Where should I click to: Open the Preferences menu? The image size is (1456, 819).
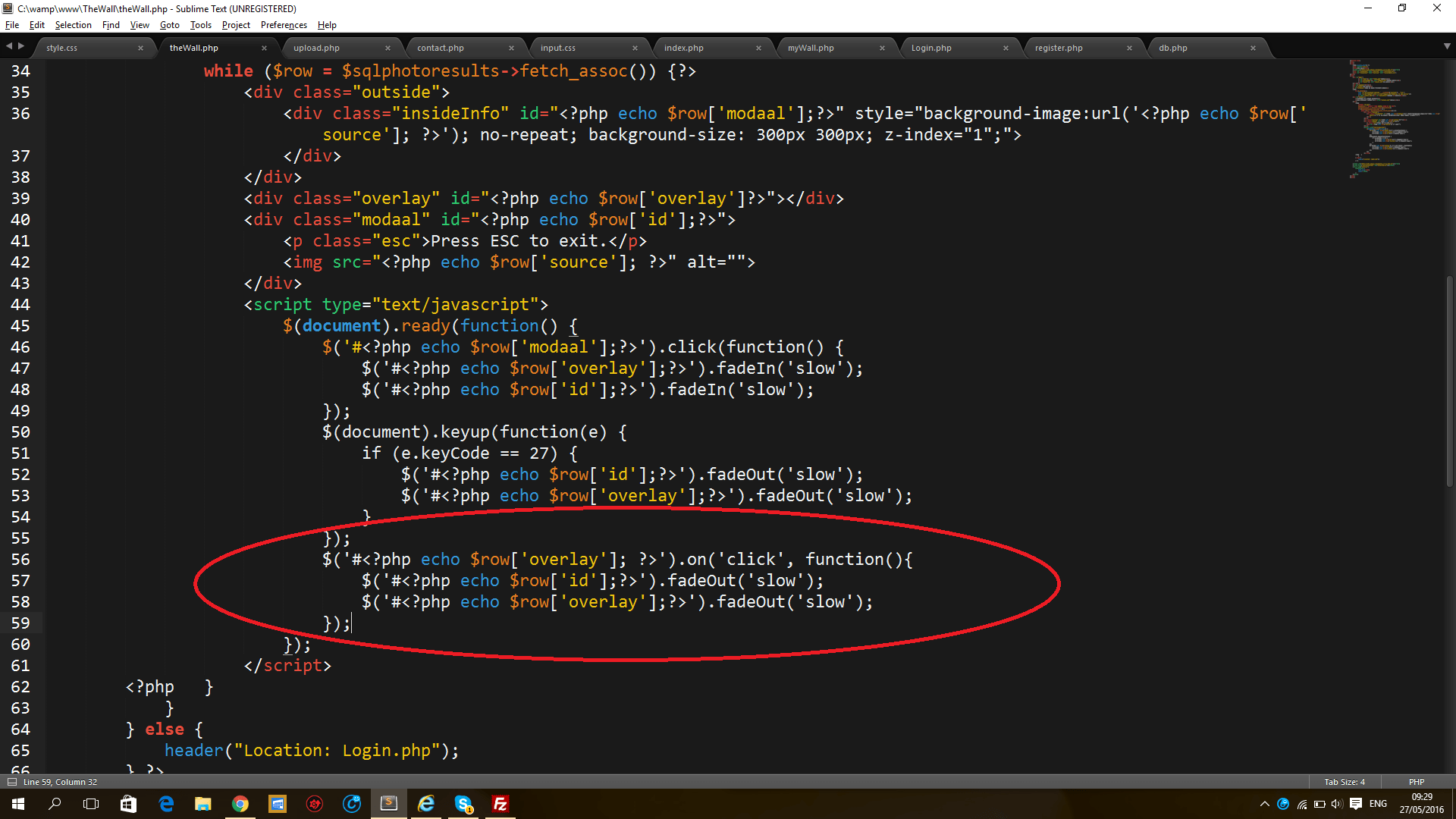[284, 25]
